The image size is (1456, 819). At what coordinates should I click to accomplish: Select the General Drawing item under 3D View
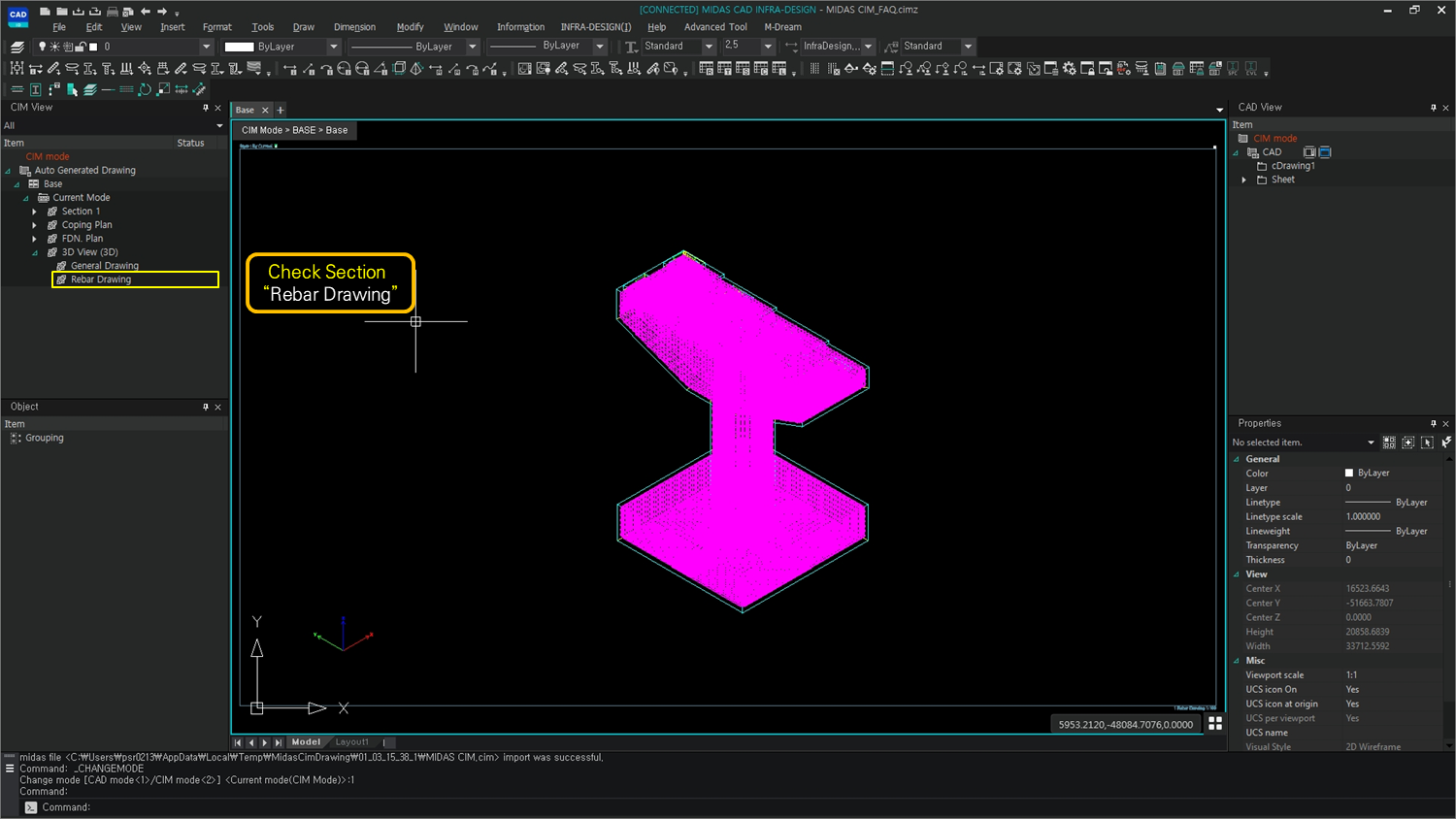107,265
